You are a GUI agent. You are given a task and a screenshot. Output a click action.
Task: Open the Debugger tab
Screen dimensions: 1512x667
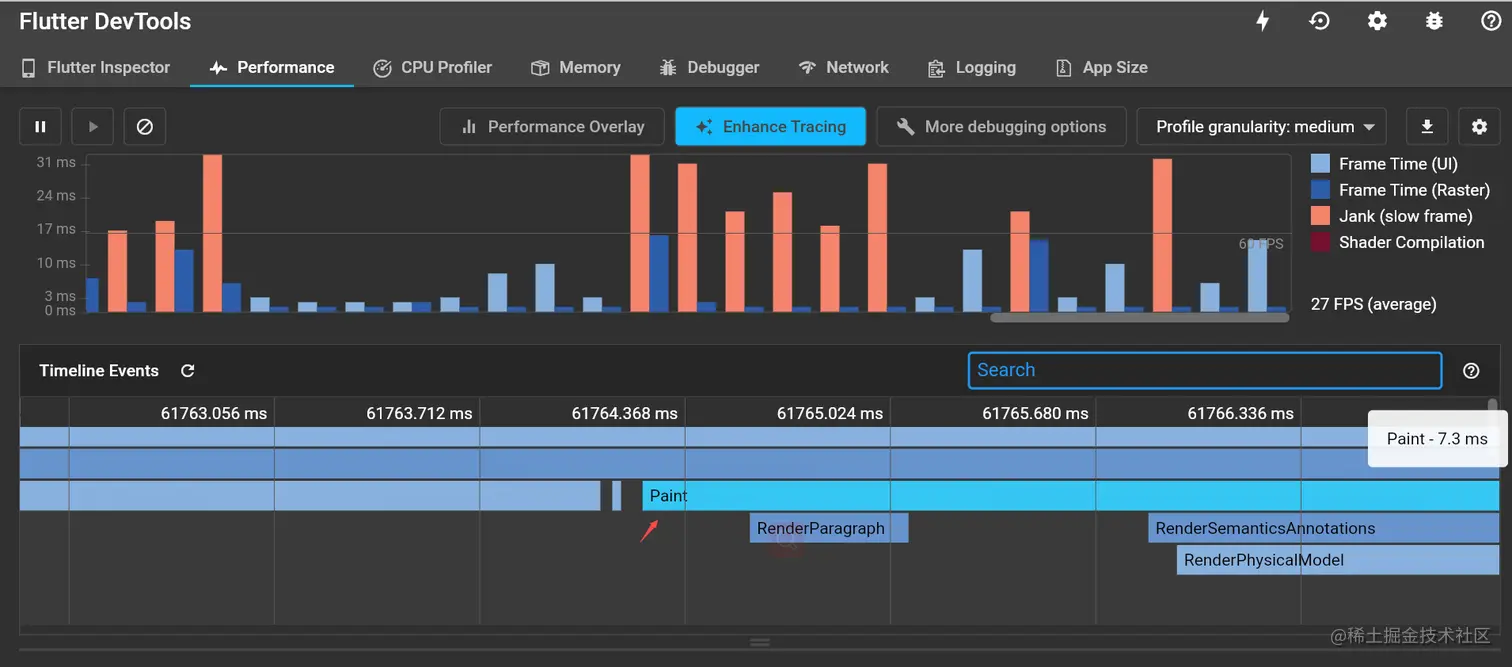pos(709,67)
